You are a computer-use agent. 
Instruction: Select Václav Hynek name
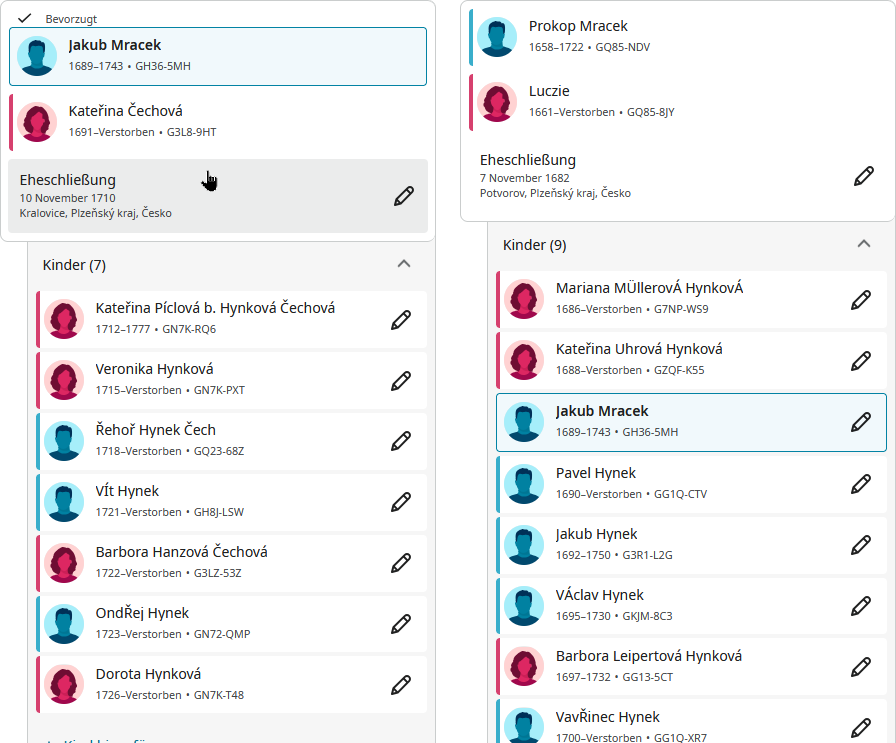599,595
